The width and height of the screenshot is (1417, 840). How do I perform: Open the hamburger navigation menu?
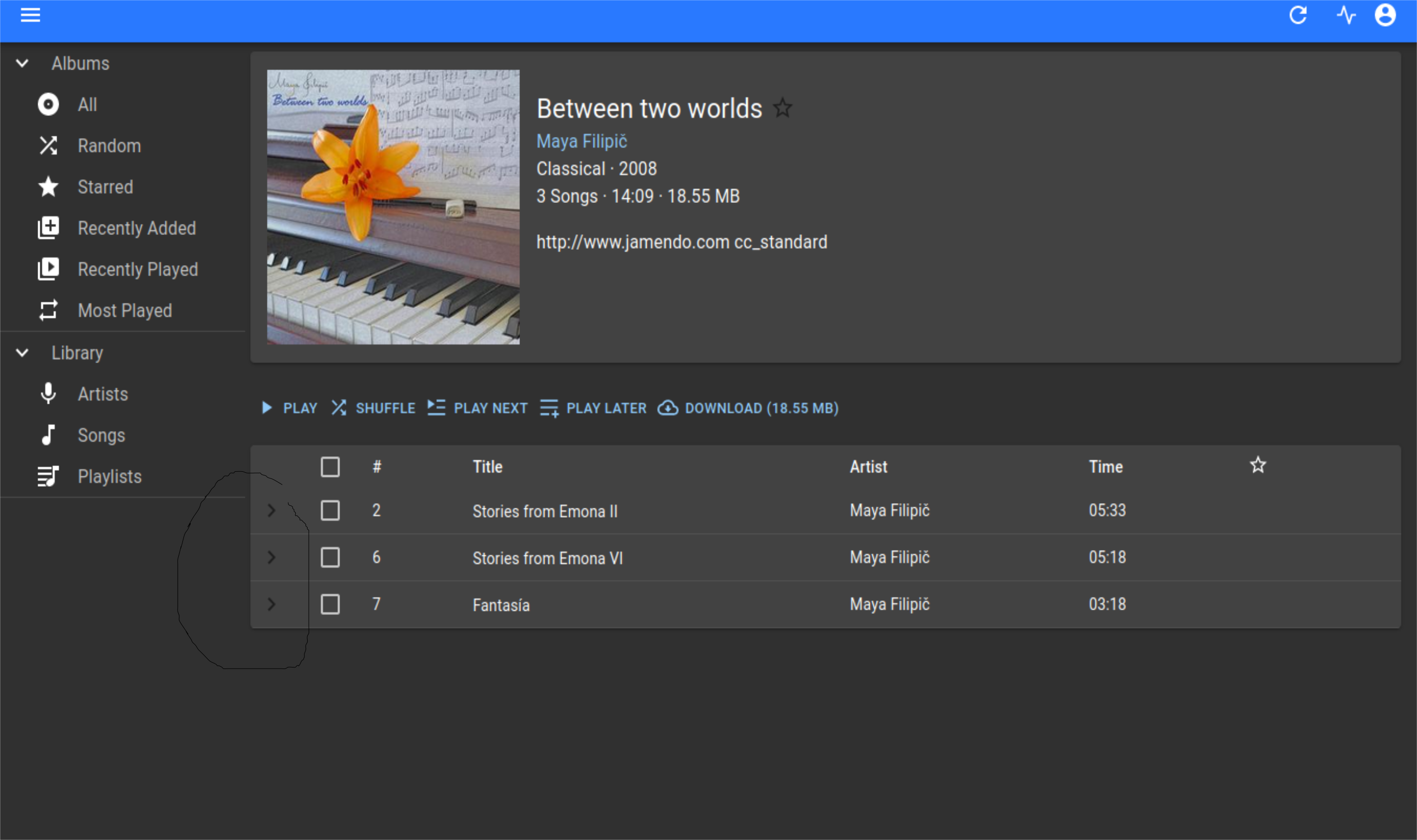(30, 15)
